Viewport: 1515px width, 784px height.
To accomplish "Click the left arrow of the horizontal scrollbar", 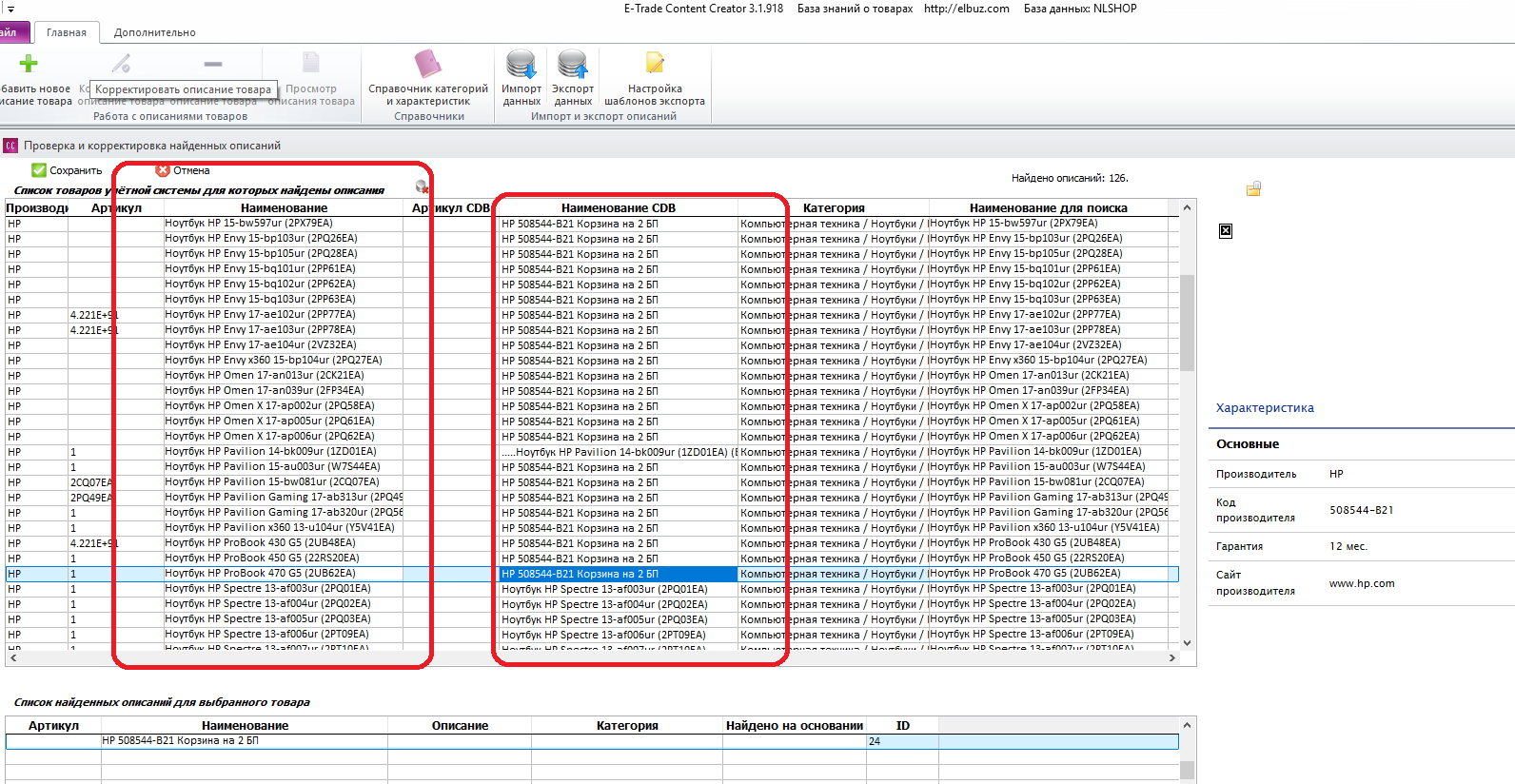I will 13,657.
